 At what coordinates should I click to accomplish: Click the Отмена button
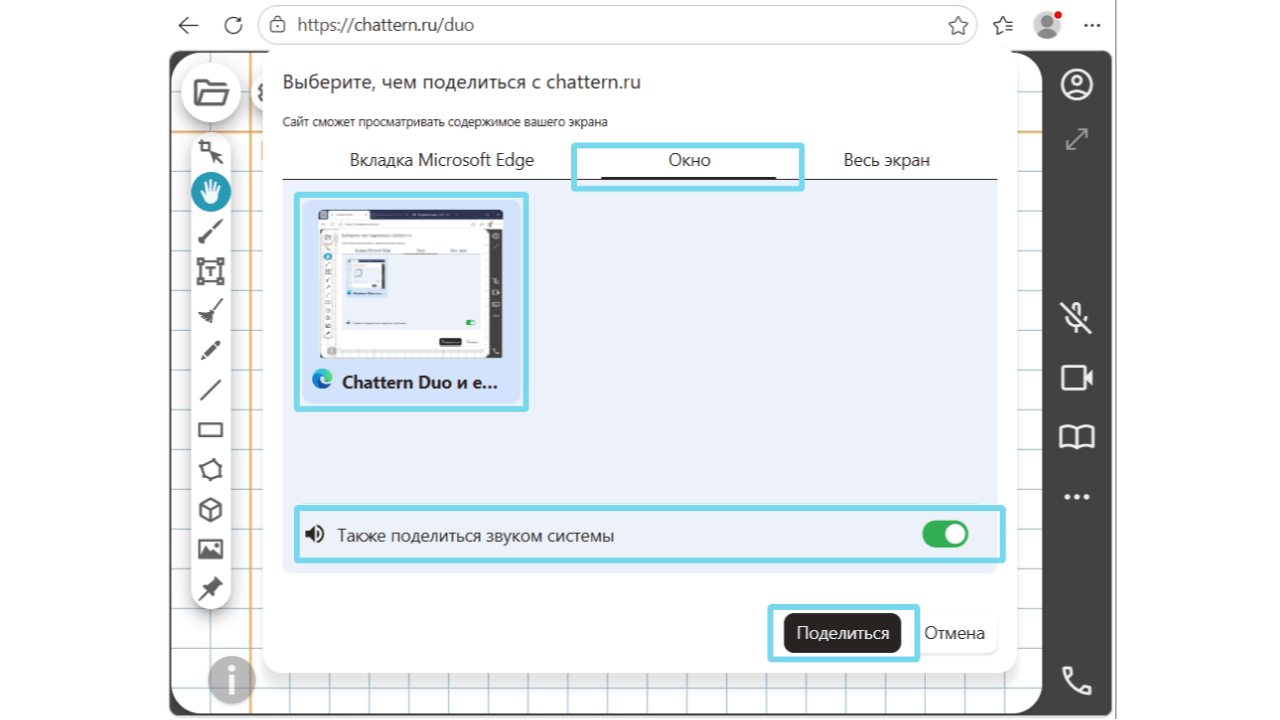[955, 633]
